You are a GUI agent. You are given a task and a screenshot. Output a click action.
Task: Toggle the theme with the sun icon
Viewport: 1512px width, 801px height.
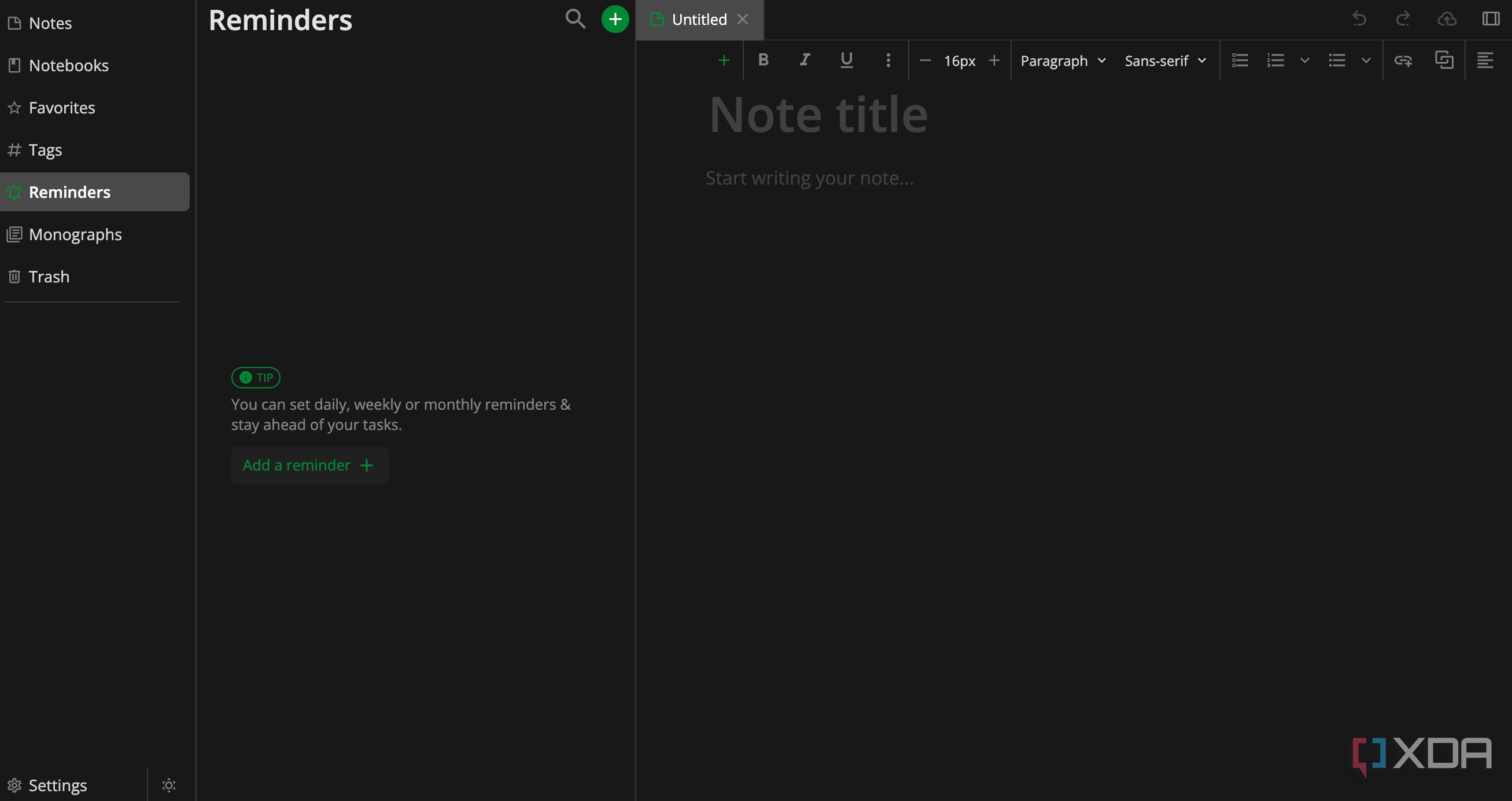point(168,785)
